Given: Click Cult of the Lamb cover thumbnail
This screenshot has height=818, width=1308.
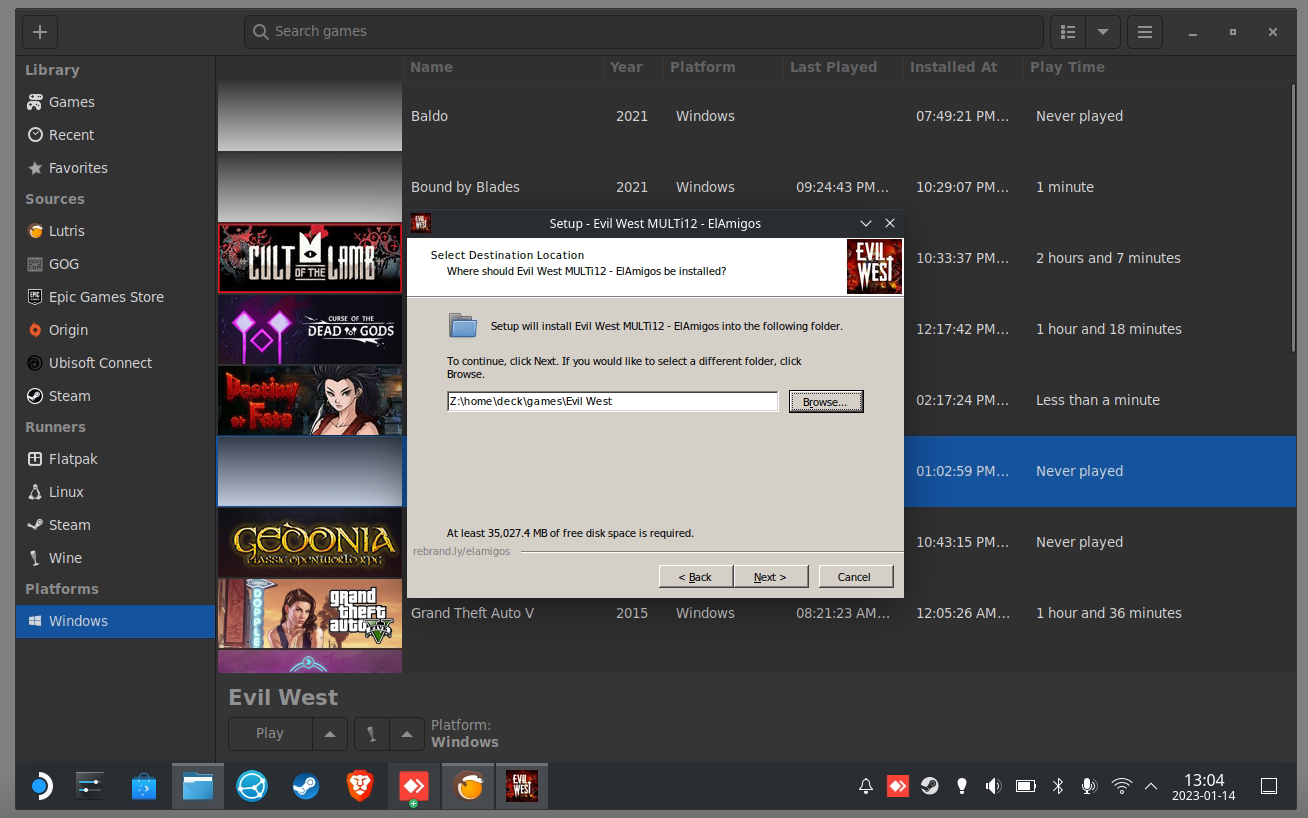Looking at the screenshot, I should (x=310, y=258).
